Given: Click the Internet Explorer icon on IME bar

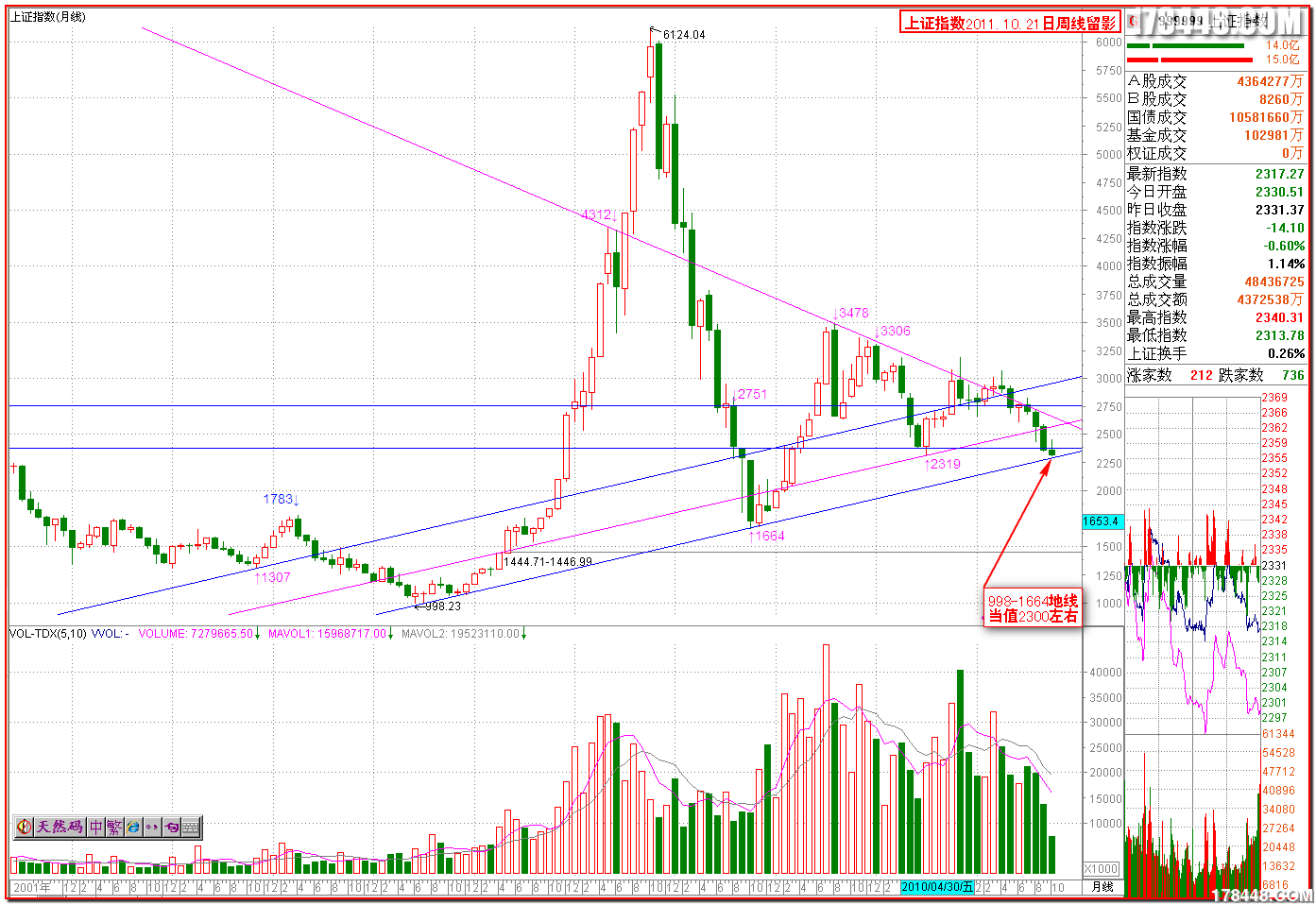Looking at the screenshot, I should click(133, 828).
